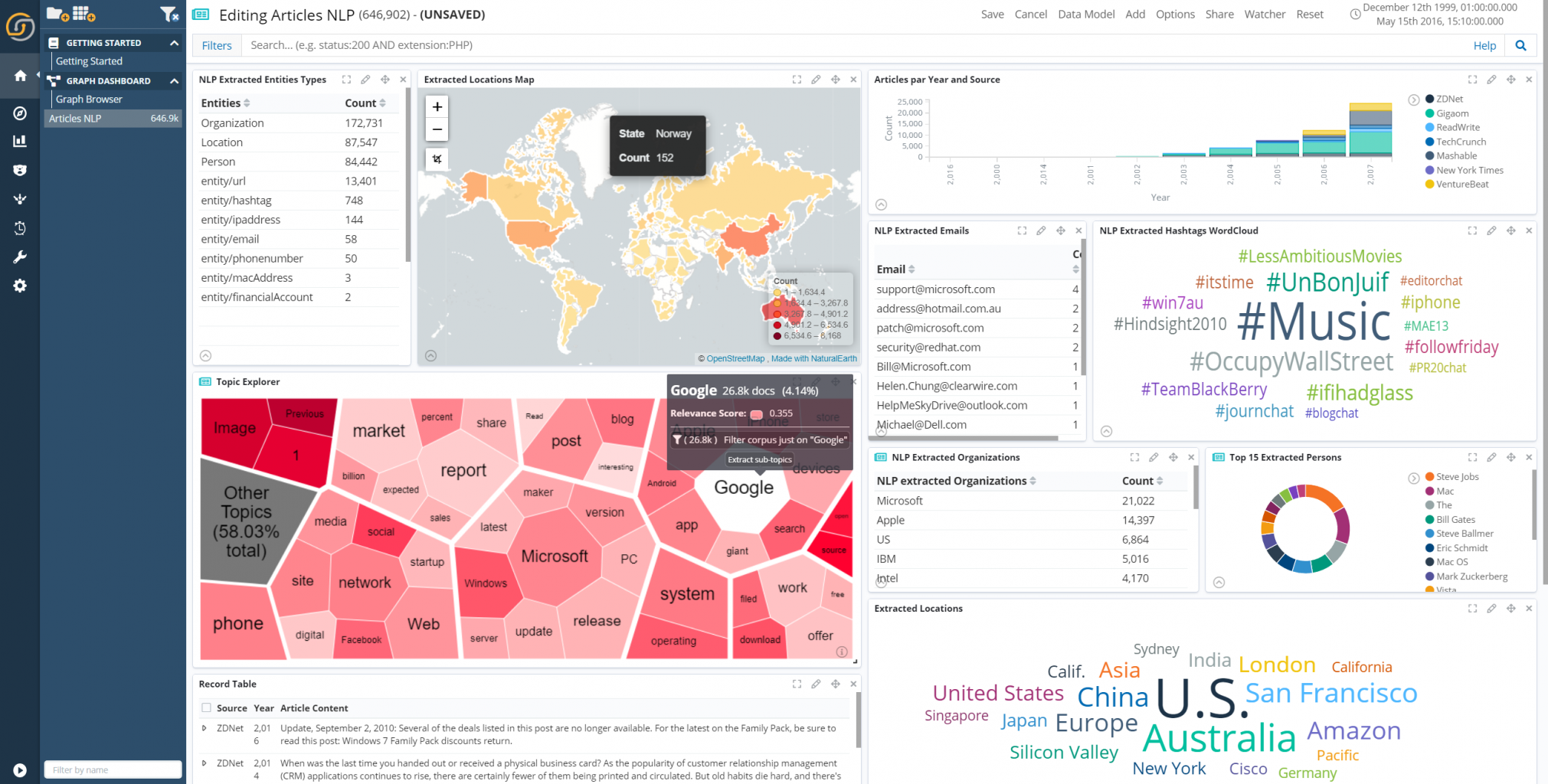Click the play icon at the sidebar bottom
Viewport: 1548px width, 784px height.
click(20, 770)
